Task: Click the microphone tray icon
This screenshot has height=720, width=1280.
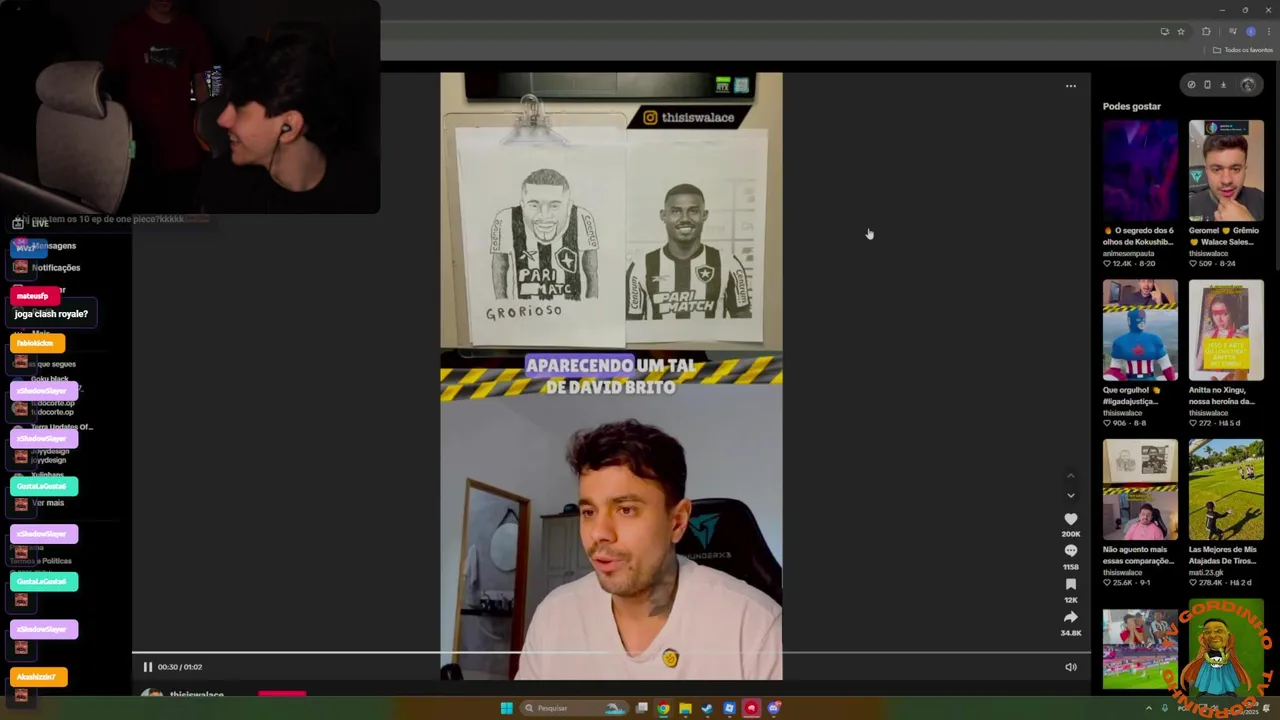Action: click(1164, 708)
